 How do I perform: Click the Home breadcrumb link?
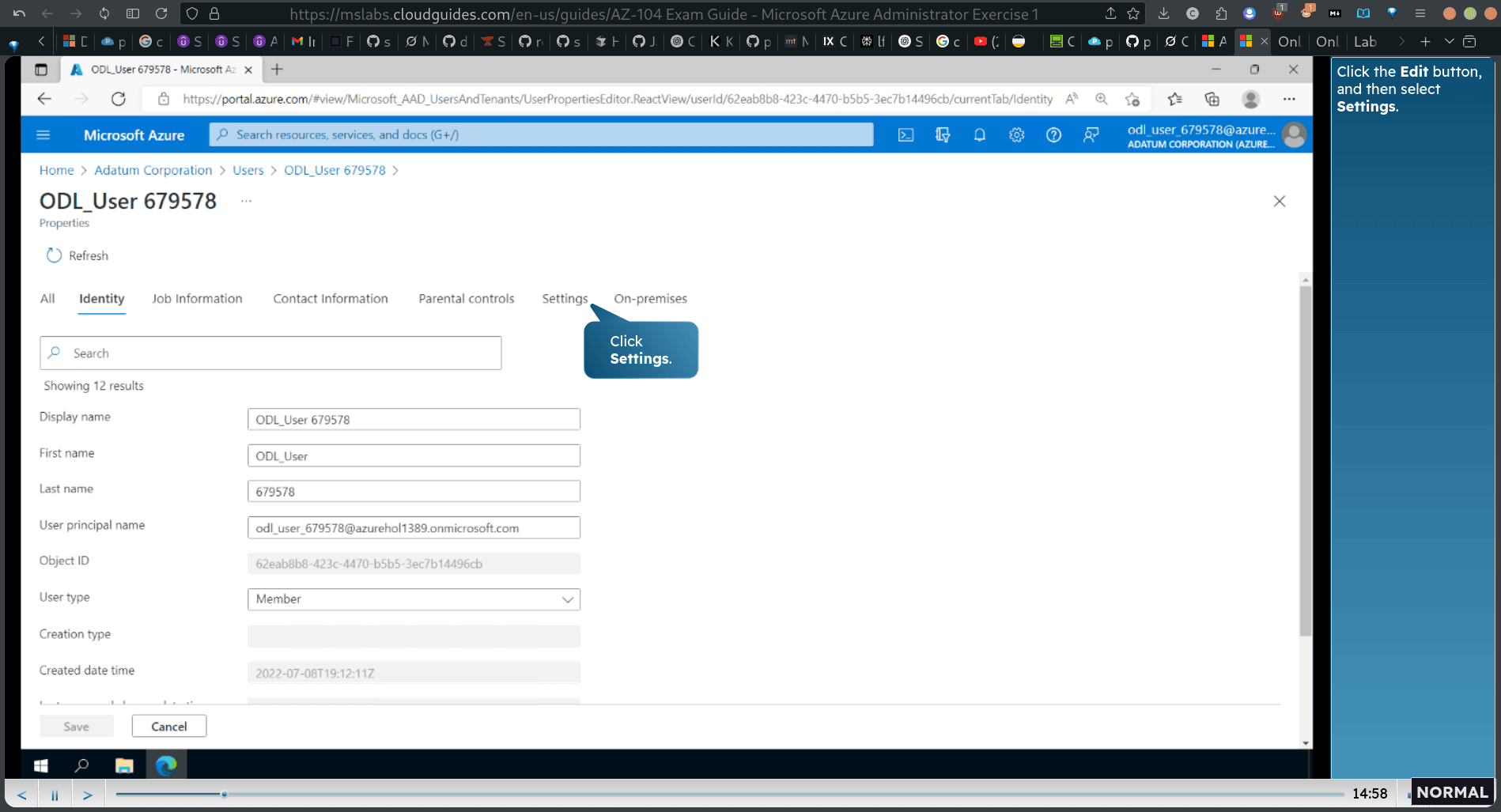(56, 171)
